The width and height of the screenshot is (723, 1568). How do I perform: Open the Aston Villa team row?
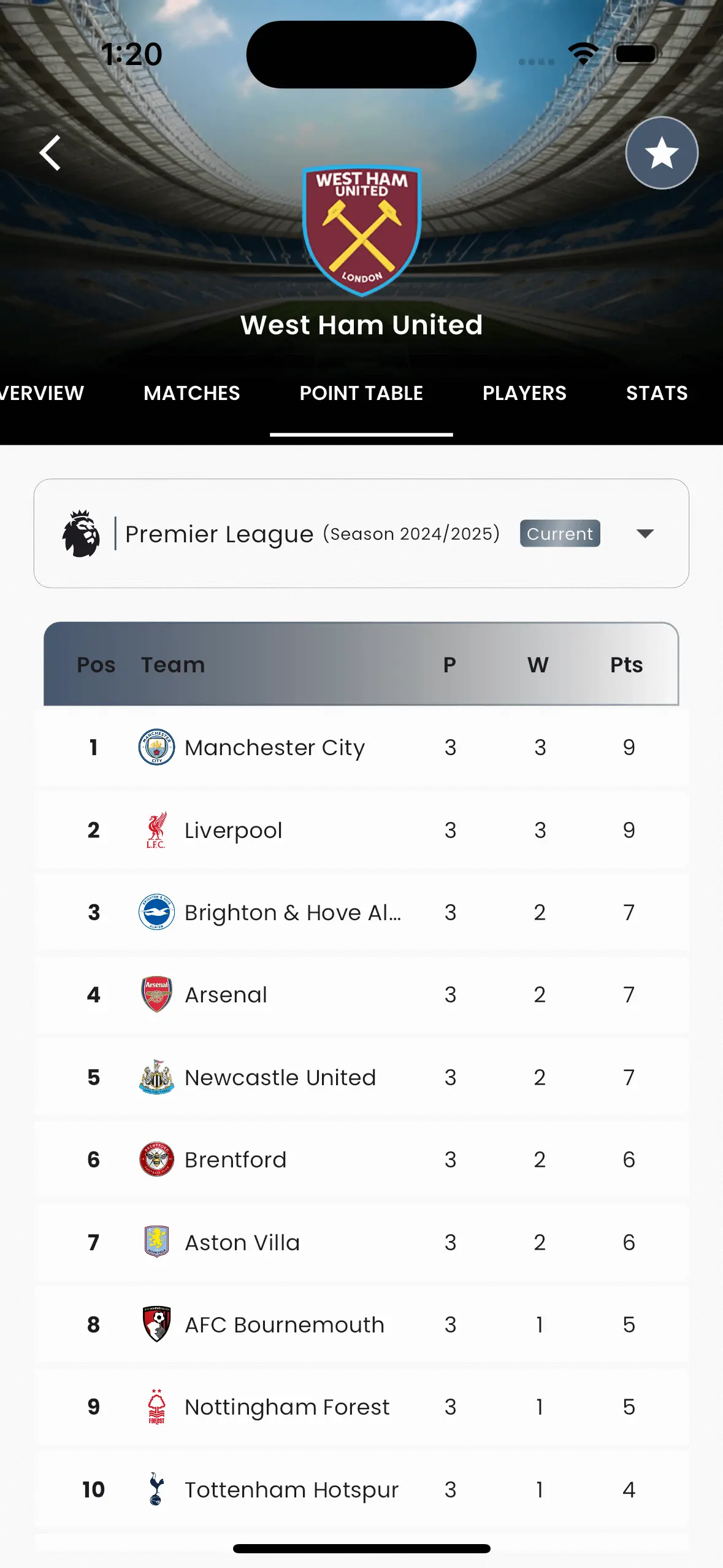click(x=361, y=1242)
